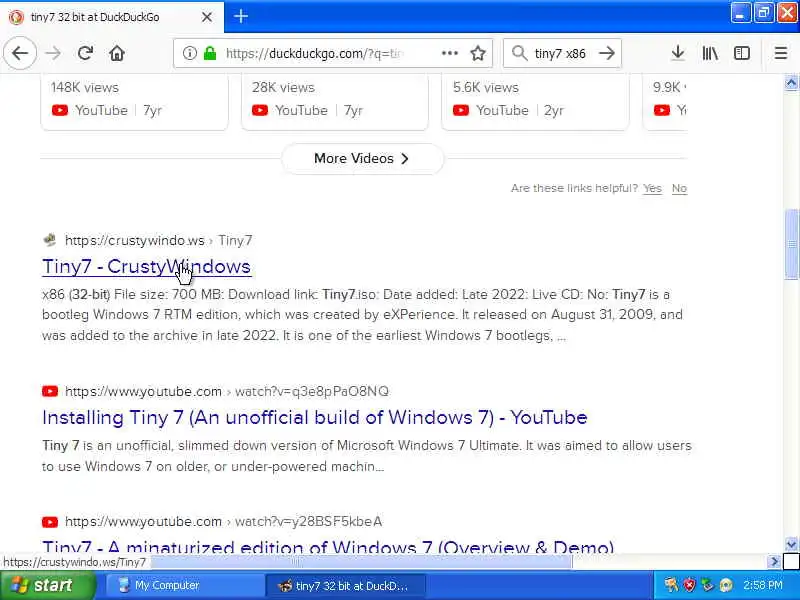Image resolution: width=800 pixels, height=600 pixels.
Task: Open a new tab with the plus icon
Action: point(241,17)
